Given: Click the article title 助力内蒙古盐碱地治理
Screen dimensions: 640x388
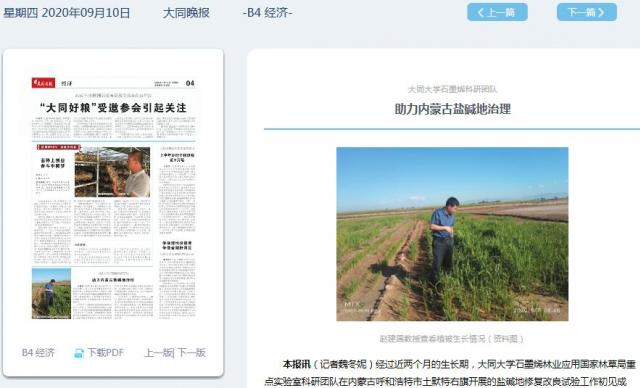Looking at the screenshot, I should coord(452,109).
